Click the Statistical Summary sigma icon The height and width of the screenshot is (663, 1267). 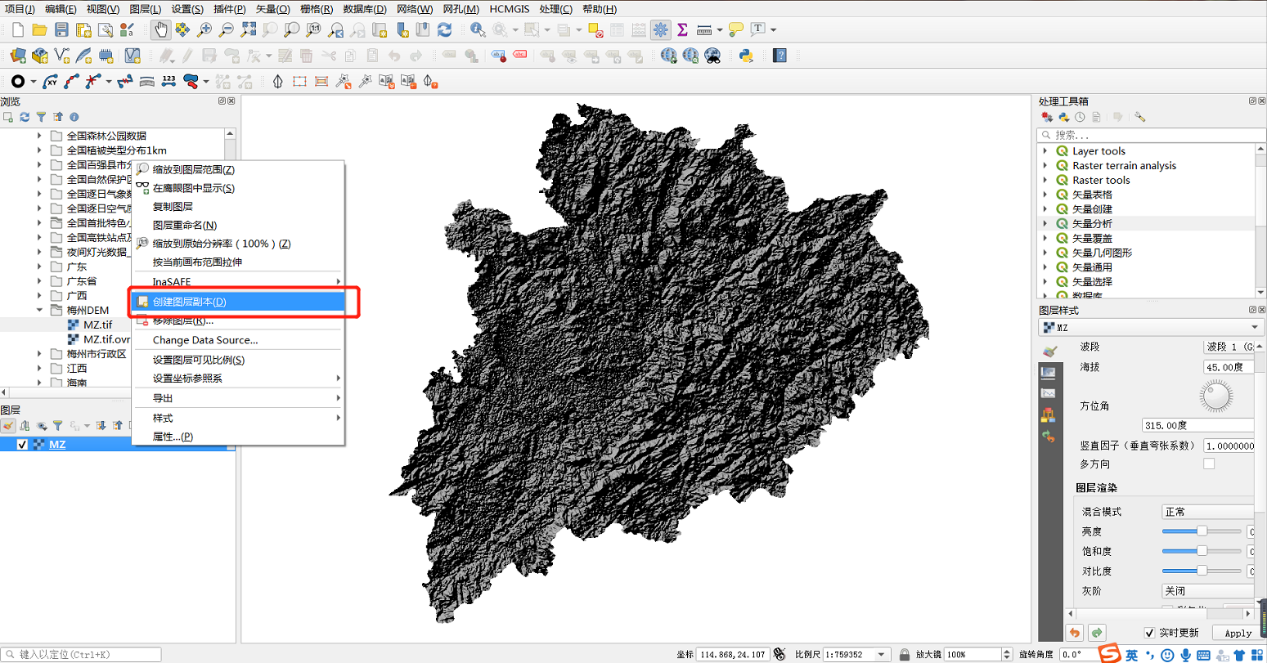click(682, 30)
